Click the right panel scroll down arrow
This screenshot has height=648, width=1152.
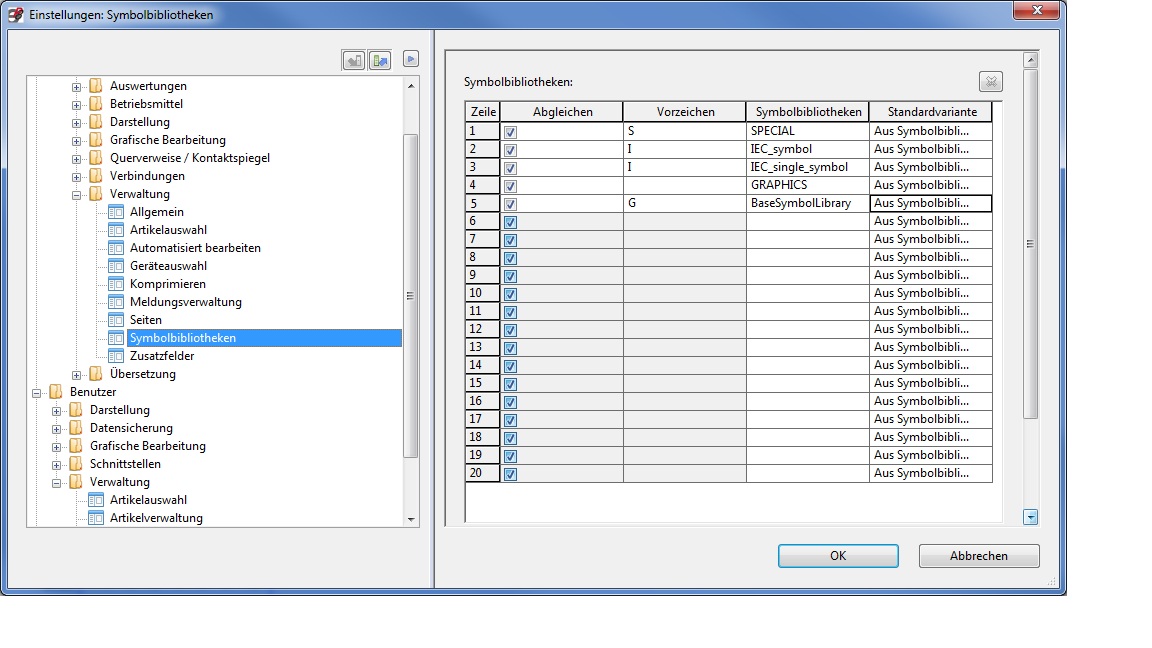[1030, 517]
